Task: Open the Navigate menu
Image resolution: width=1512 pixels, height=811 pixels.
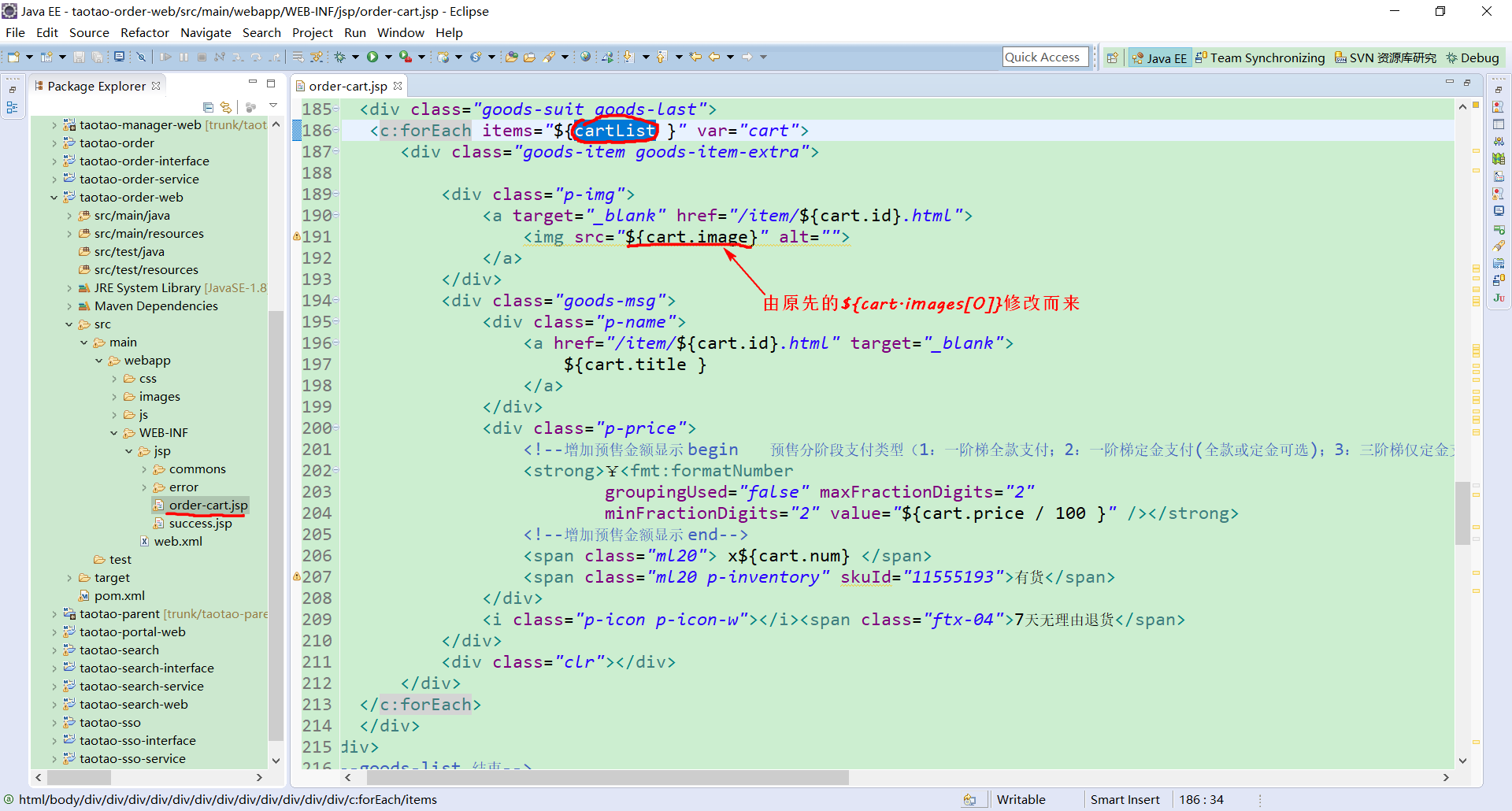Action: (206, 32)
